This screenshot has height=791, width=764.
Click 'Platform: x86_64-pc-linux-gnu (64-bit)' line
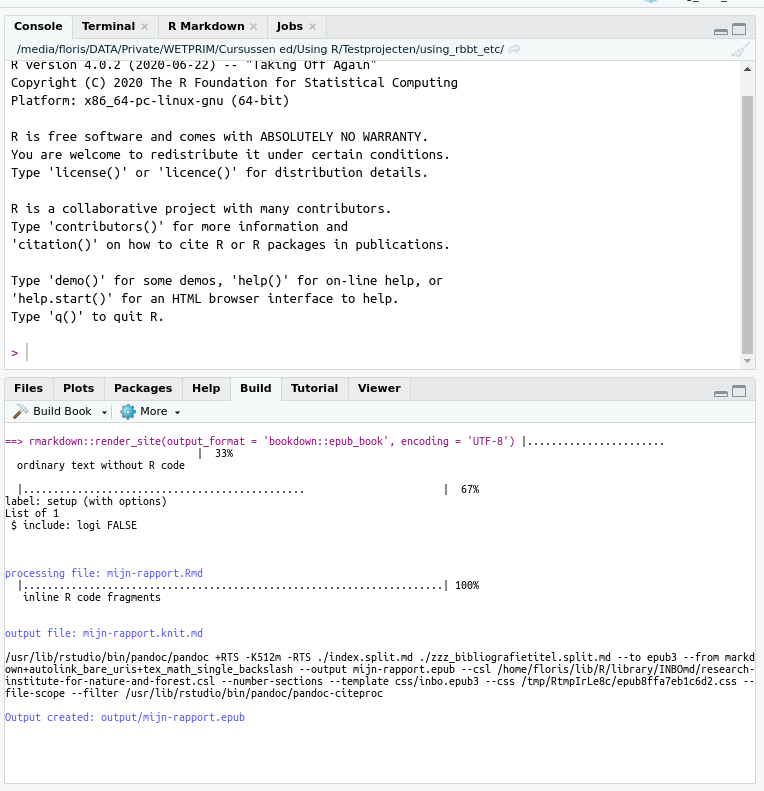[x=150, y=101]
